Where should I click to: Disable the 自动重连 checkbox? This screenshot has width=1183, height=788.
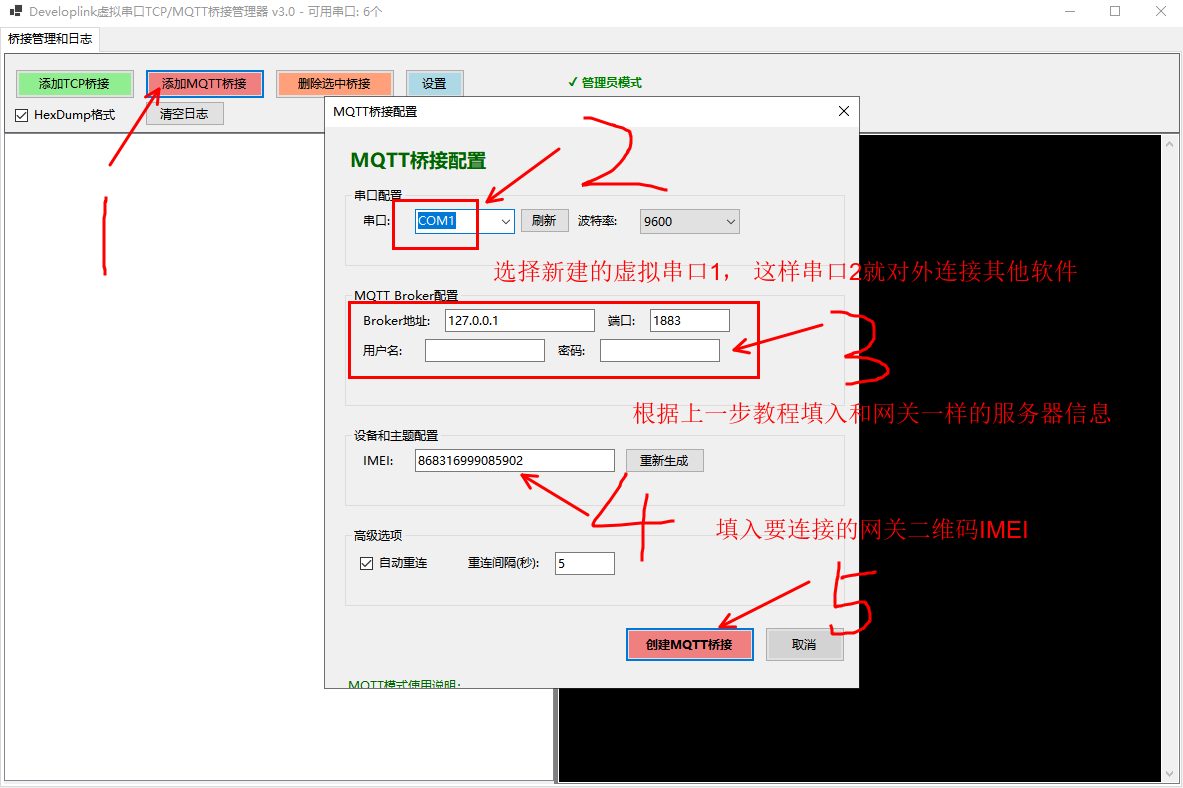tap(367, 563)
